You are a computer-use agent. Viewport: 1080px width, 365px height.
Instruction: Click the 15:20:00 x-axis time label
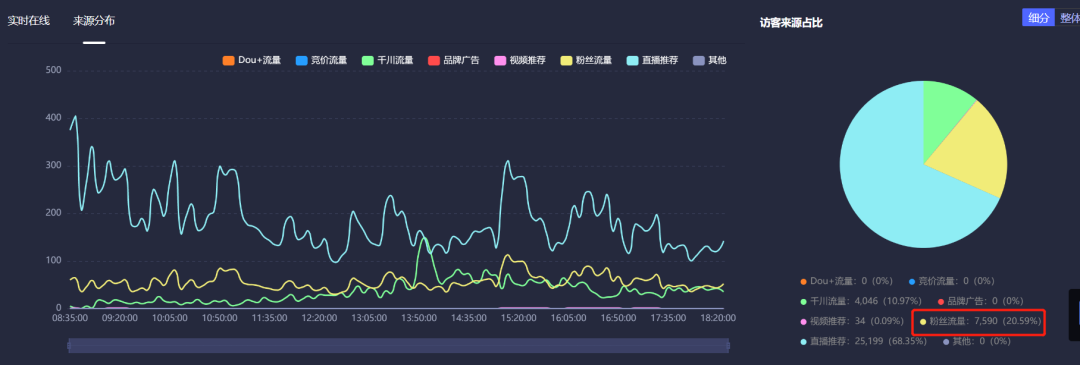coord(519,318)
